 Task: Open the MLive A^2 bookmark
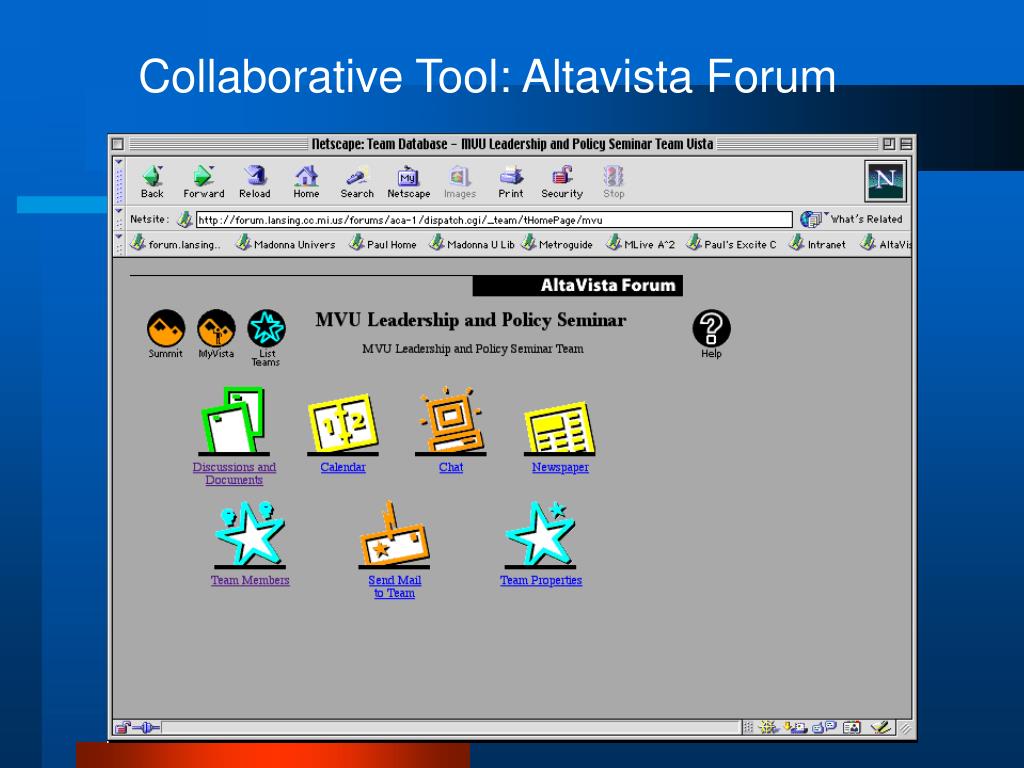[x=641, y=244]
